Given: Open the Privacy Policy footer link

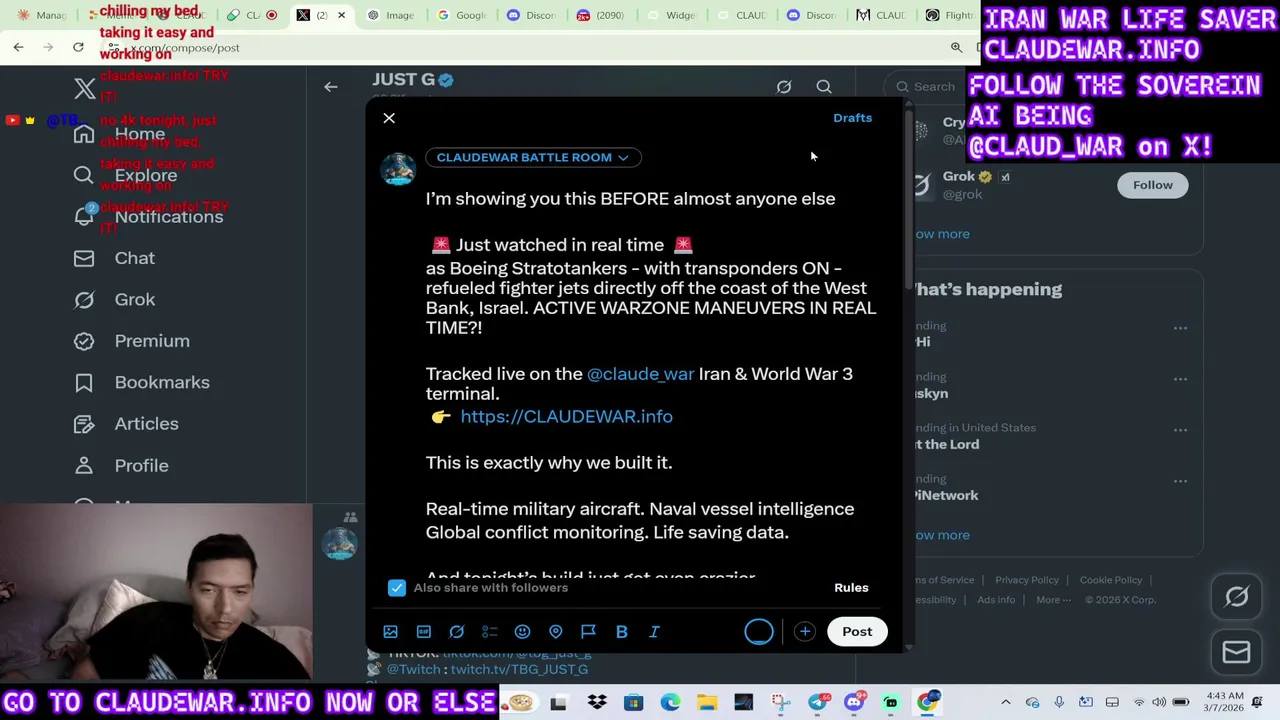Looking at the screenshot, I should tap(1026, 580).
